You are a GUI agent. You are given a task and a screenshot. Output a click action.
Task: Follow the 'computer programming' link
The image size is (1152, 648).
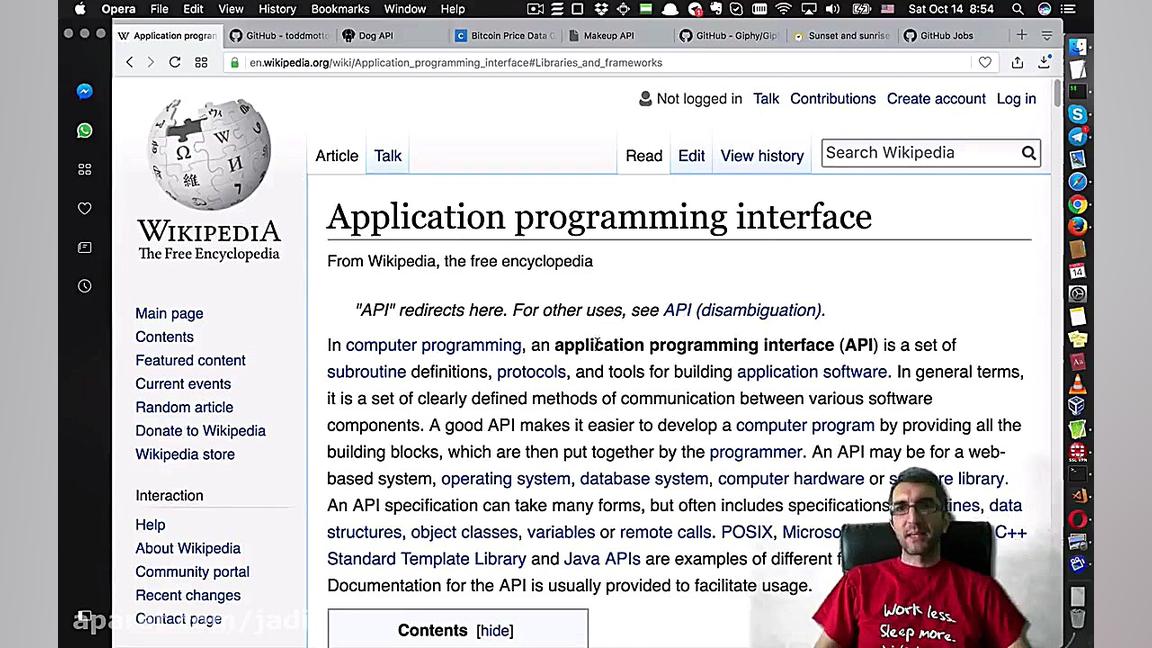point(433,345)
